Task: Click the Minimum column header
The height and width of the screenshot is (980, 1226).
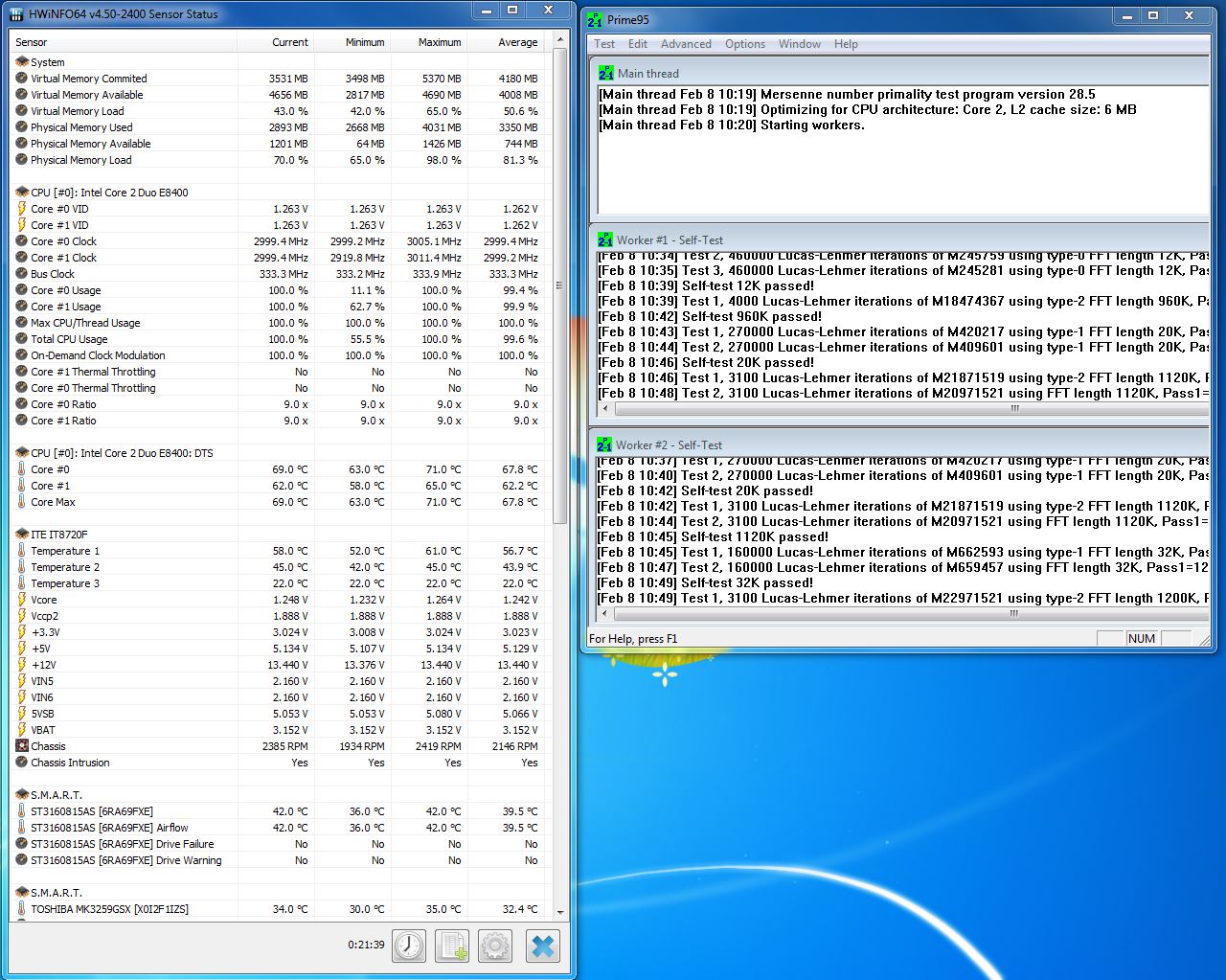Action: tap(352, 42)
